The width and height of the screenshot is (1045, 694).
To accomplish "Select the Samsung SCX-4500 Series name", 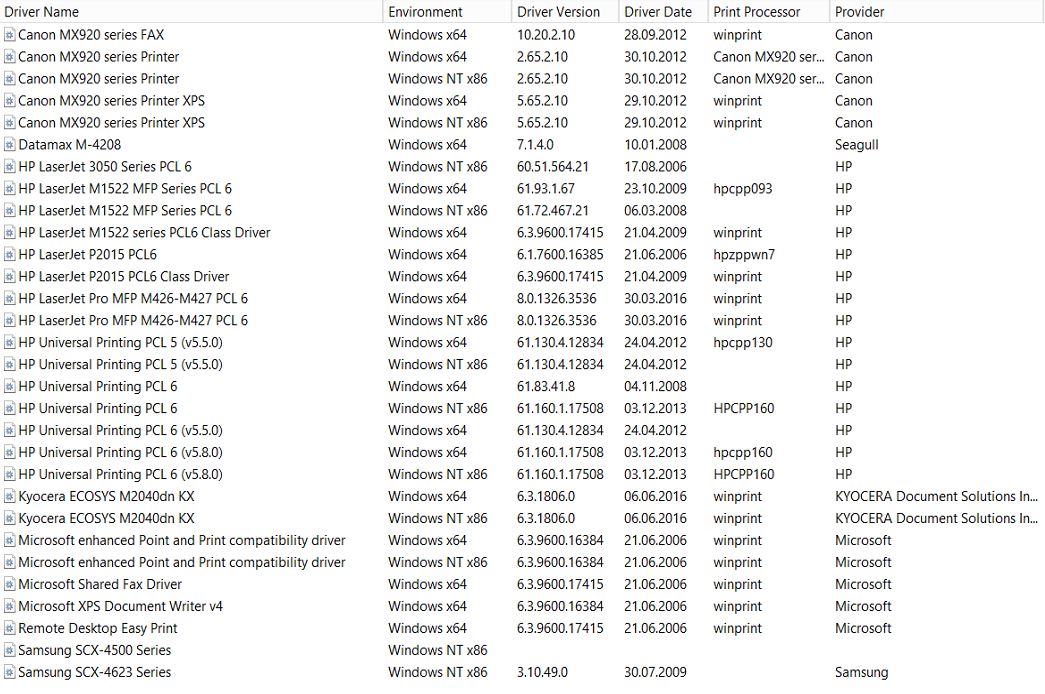I will [95, 651].
